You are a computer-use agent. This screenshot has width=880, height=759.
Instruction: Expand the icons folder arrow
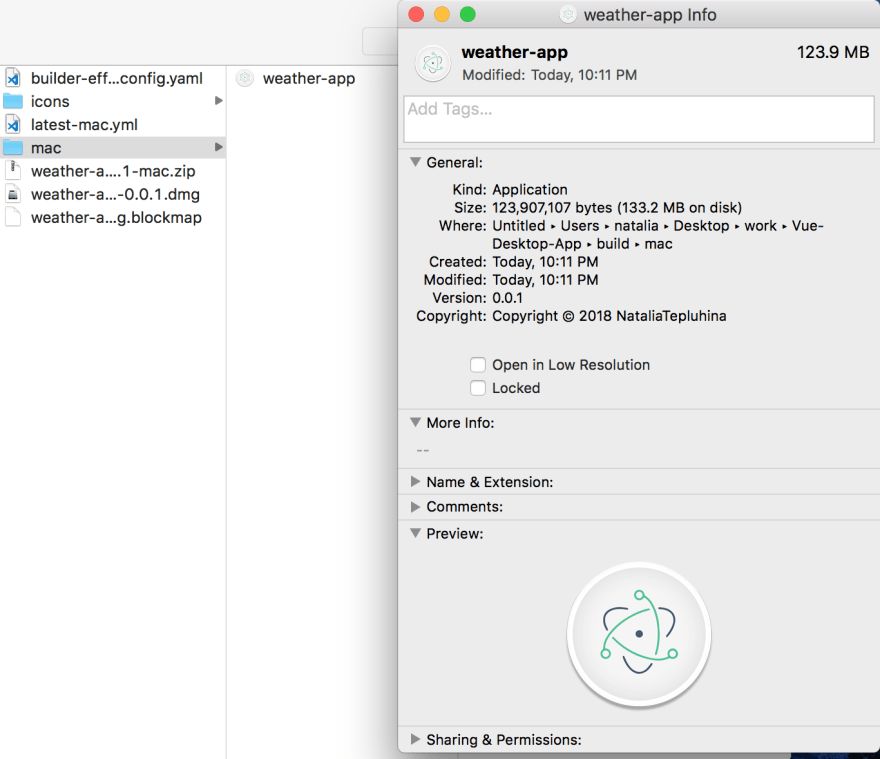pyautogui.click(x=218, y=100)
